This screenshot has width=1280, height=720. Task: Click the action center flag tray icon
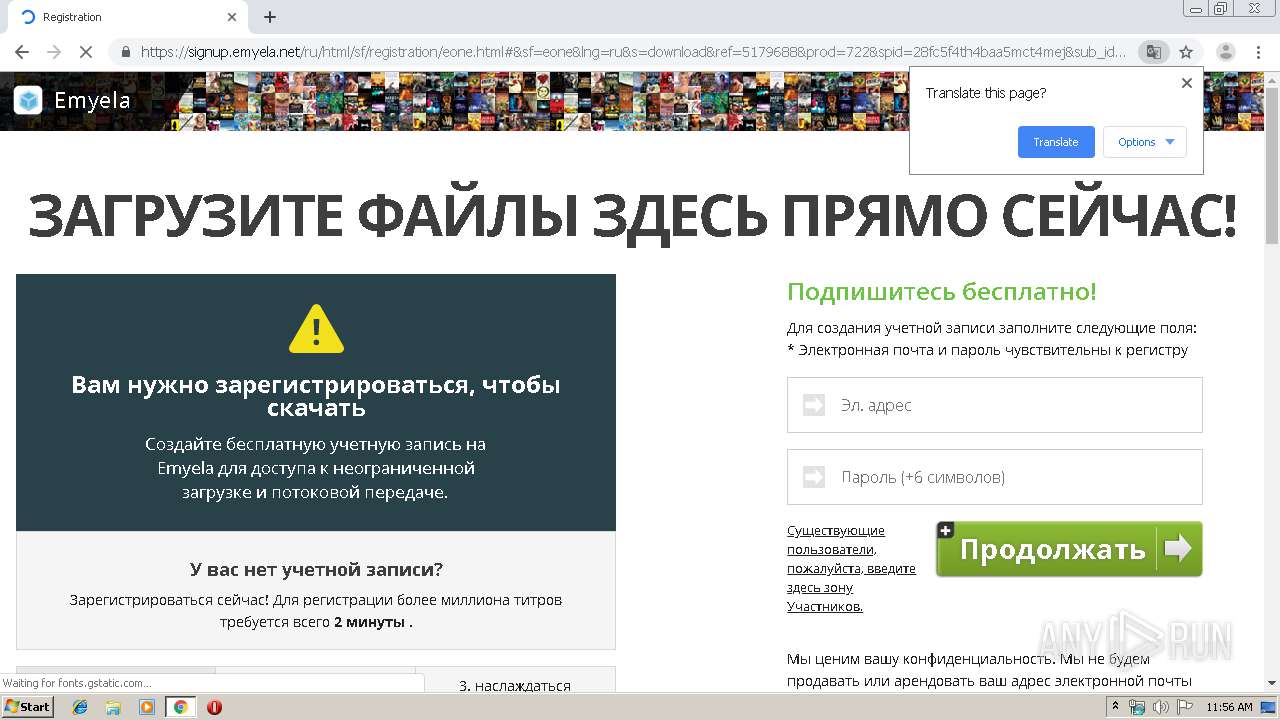pyautogui.click(x=1184, y=707)
